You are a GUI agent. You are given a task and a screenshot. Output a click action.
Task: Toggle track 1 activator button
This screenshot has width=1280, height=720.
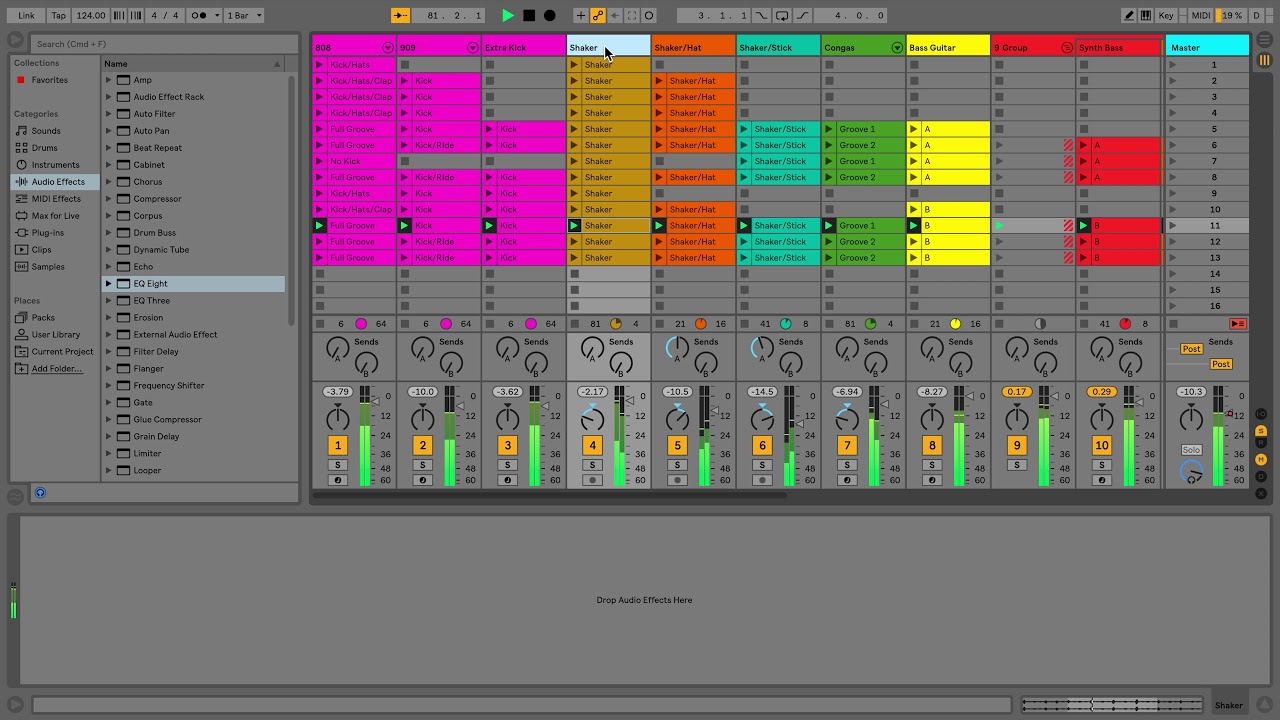pos(338,446)
